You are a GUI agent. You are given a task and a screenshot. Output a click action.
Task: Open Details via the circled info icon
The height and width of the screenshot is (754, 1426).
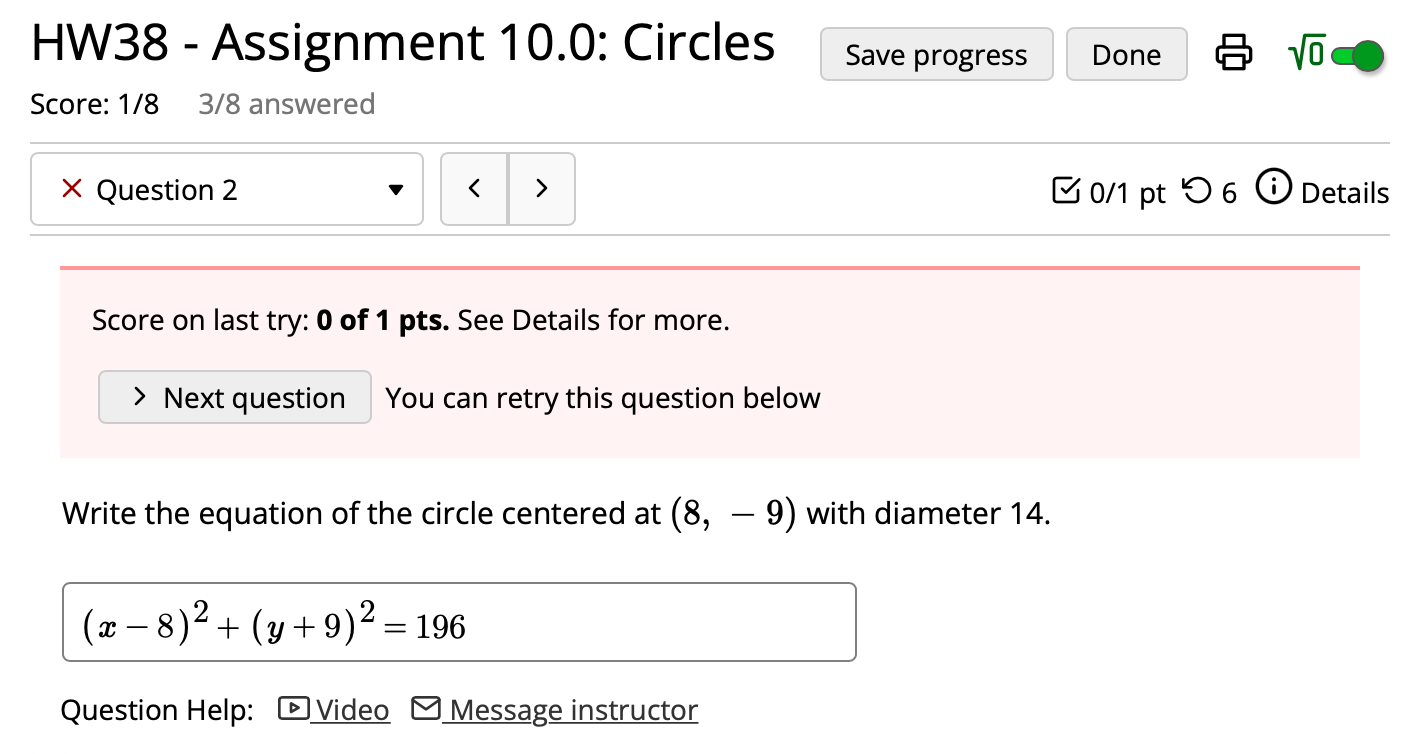(x=1274, y=189)
